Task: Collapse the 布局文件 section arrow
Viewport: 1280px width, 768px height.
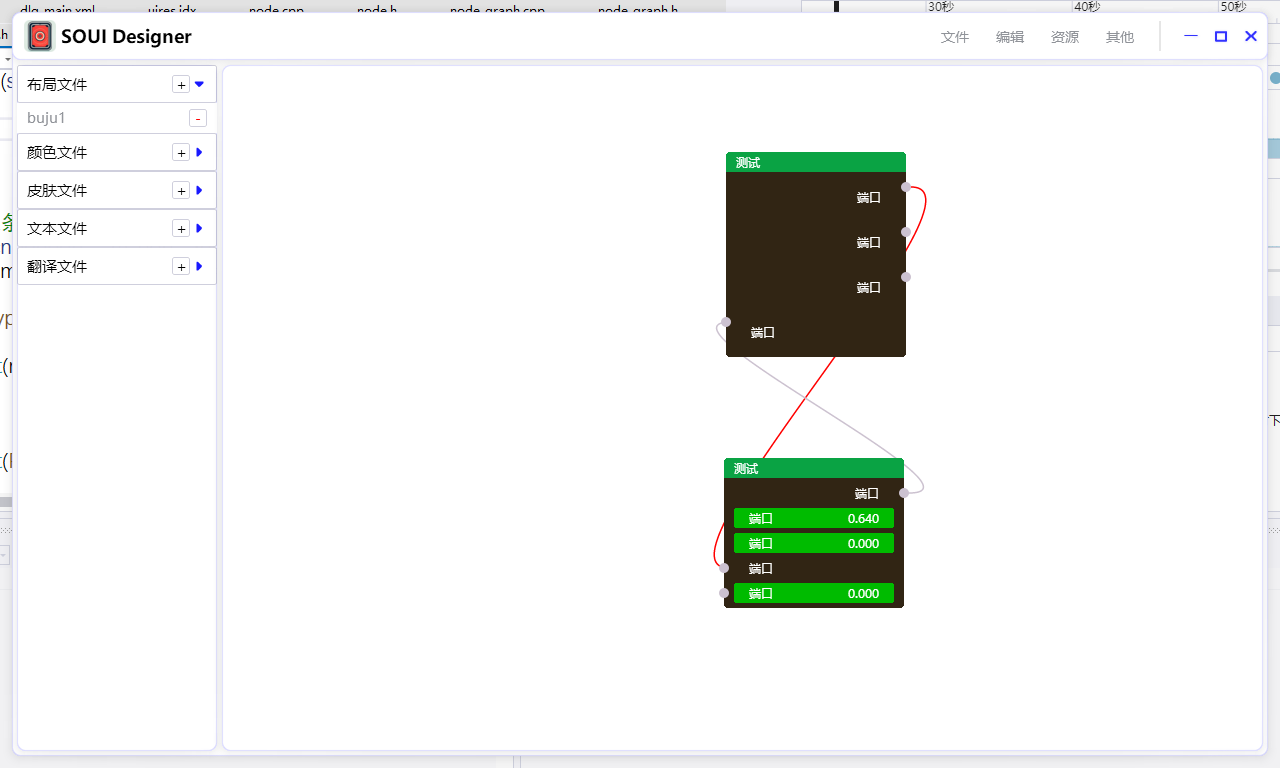Action: click(199, 85)
